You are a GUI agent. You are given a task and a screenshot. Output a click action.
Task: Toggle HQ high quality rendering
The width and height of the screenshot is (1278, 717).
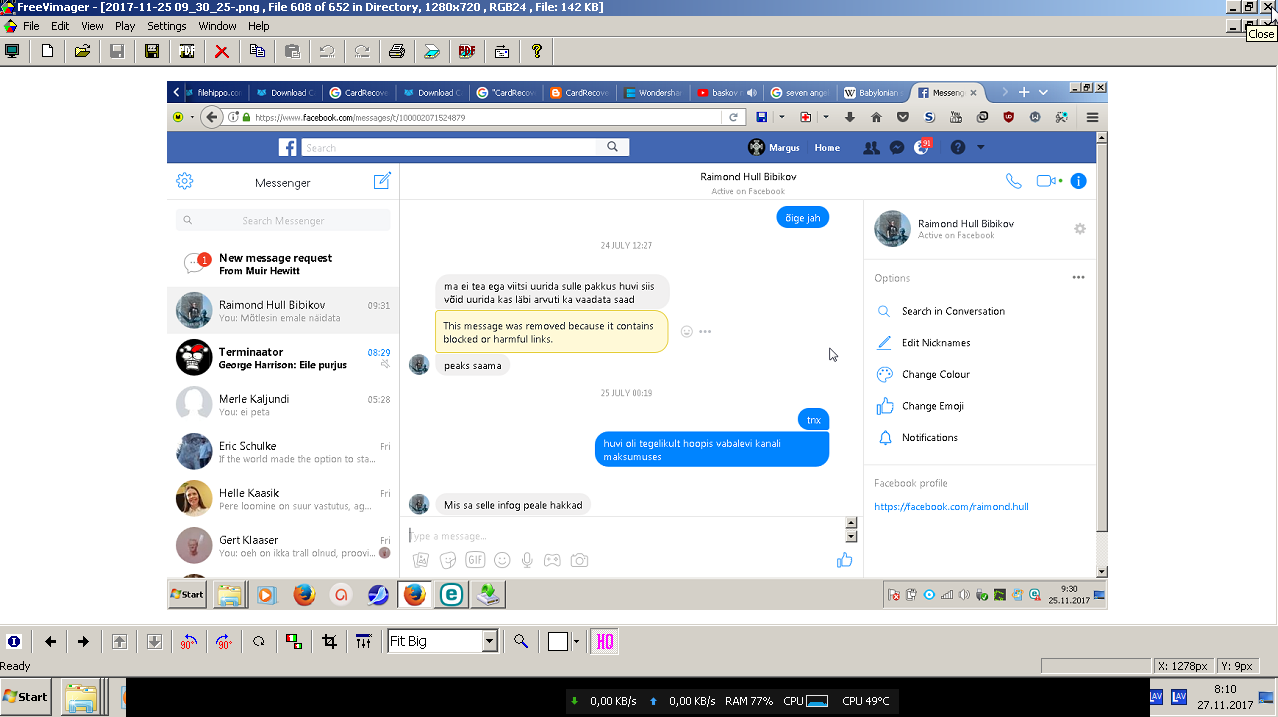[x=605, y=641]
